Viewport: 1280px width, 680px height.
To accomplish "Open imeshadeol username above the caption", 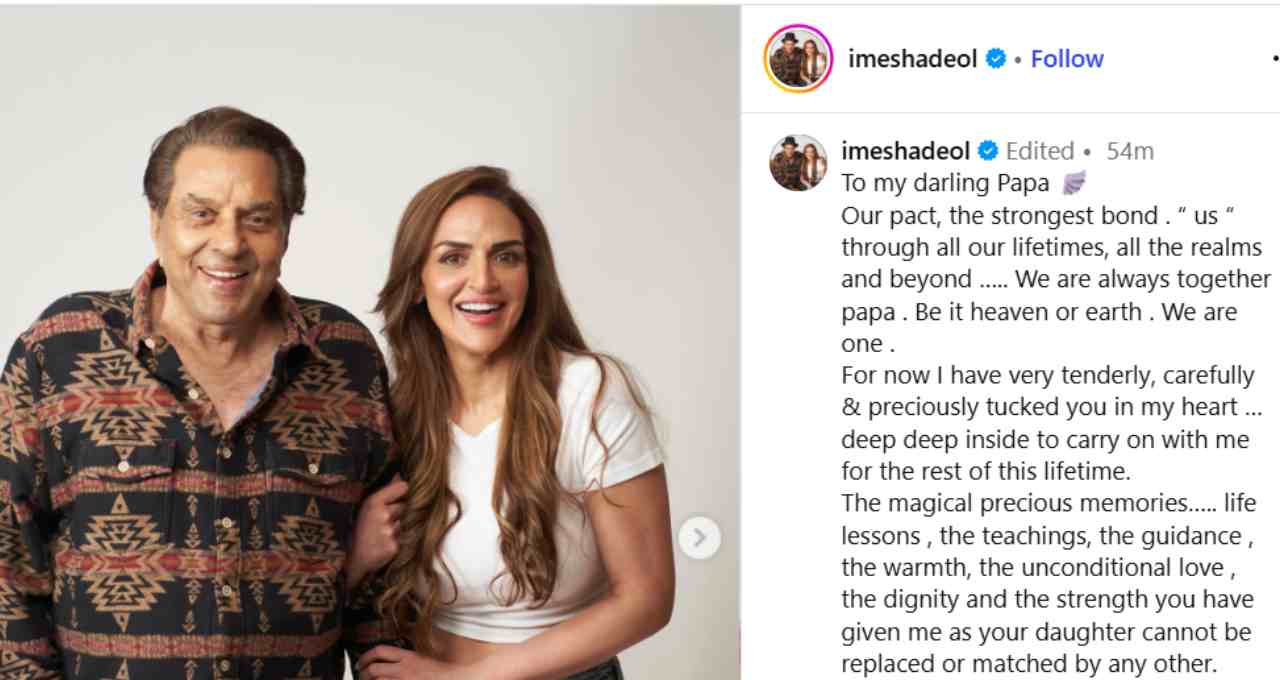I will click(x=906, y=151).
